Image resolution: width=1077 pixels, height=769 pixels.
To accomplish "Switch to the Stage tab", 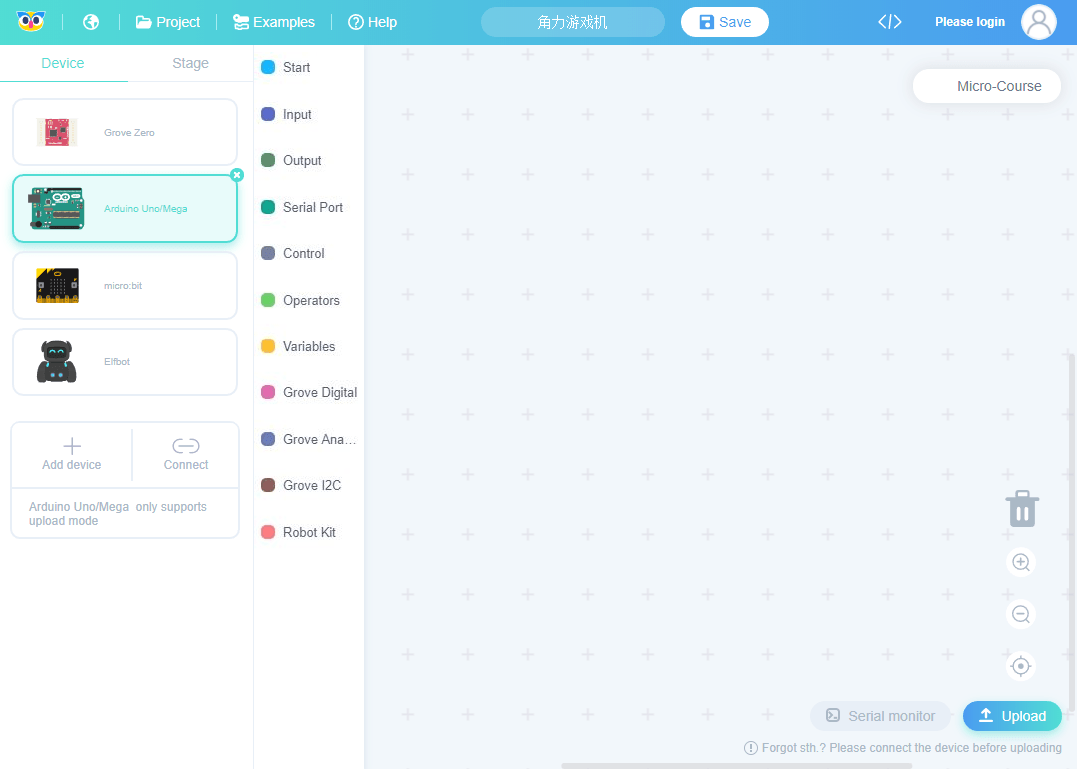I will pos(190,63).
